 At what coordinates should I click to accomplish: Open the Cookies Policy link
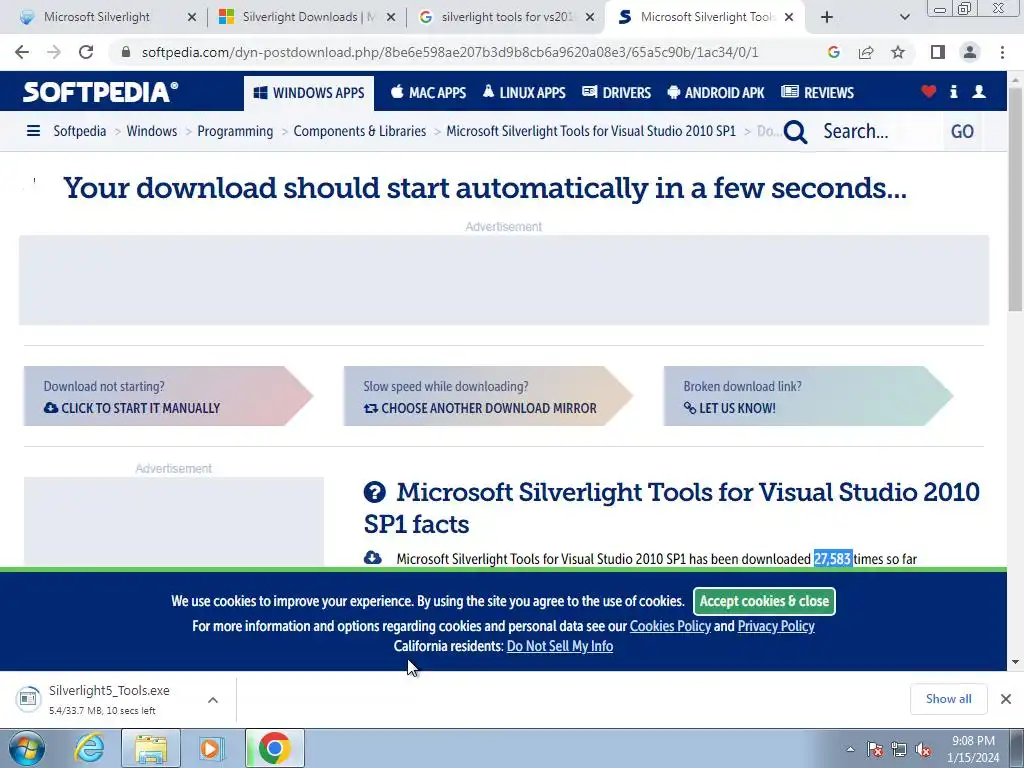click(670, 626)
